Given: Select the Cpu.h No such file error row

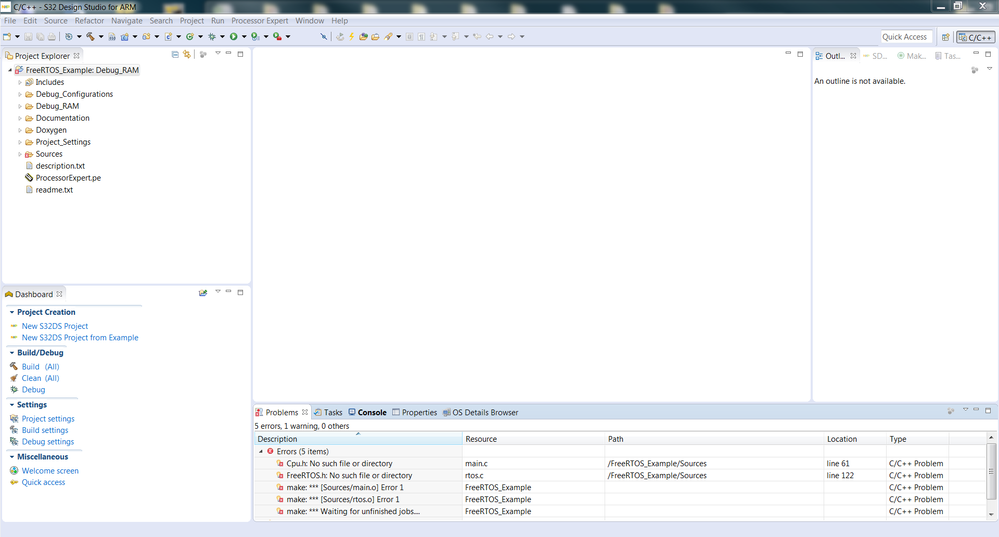Looking at the screenshot, I should pyautogui.click(x=621, y=463).
